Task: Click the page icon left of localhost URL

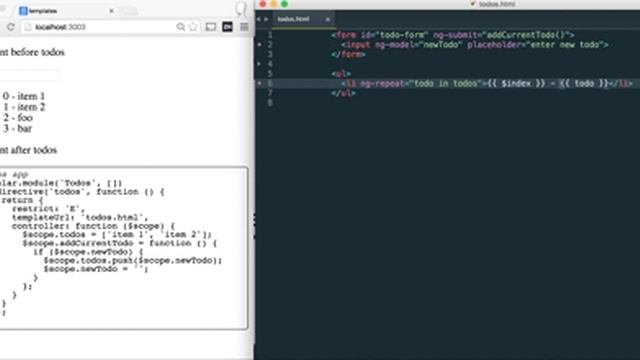Action: (28, 27)
